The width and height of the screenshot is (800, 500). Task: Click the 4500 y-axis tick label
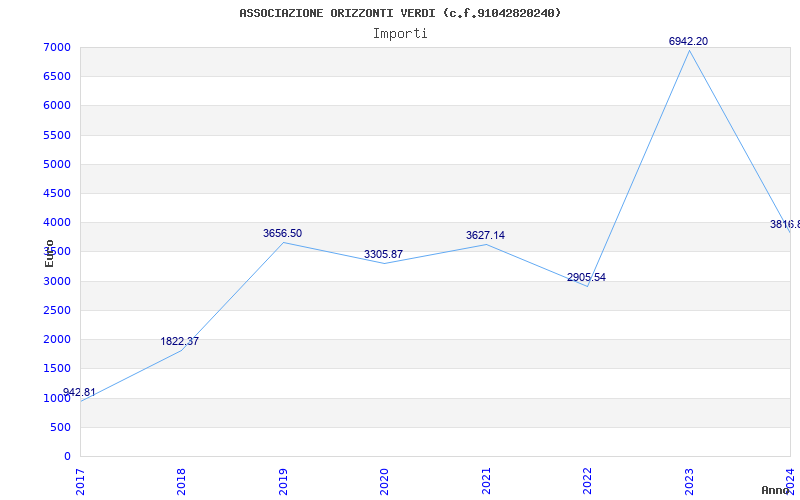click(x=57, y=193)
